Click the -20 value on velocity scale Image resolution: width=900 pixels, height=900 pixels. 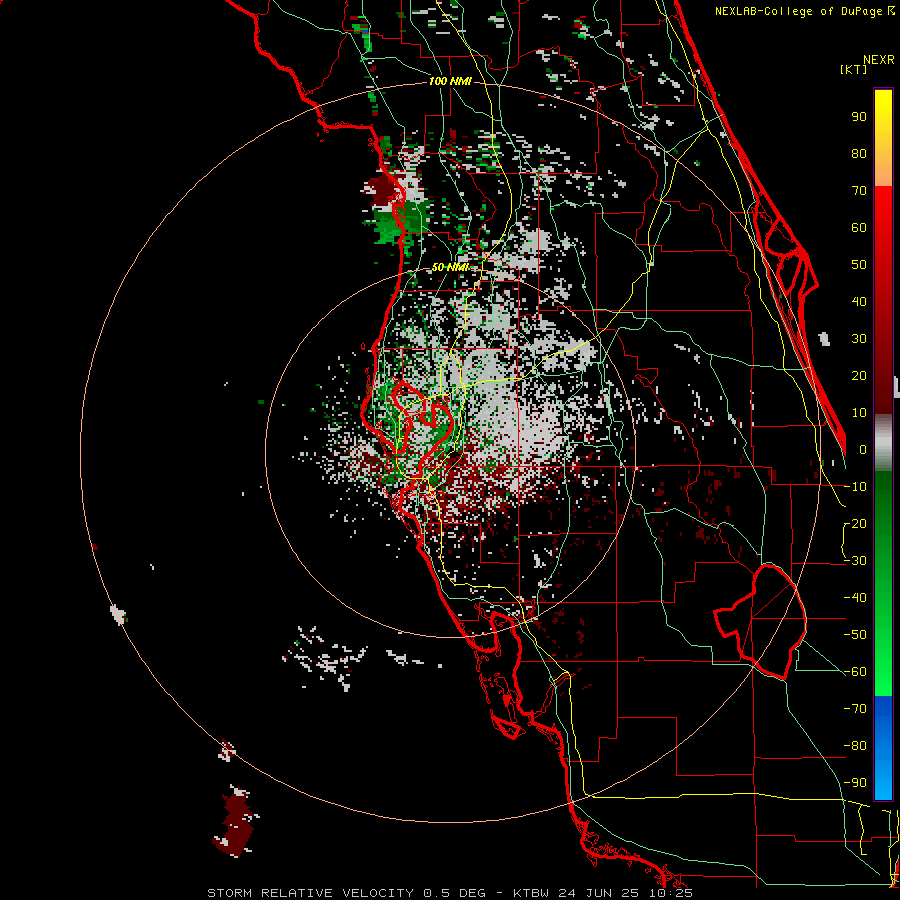point(855,524)
